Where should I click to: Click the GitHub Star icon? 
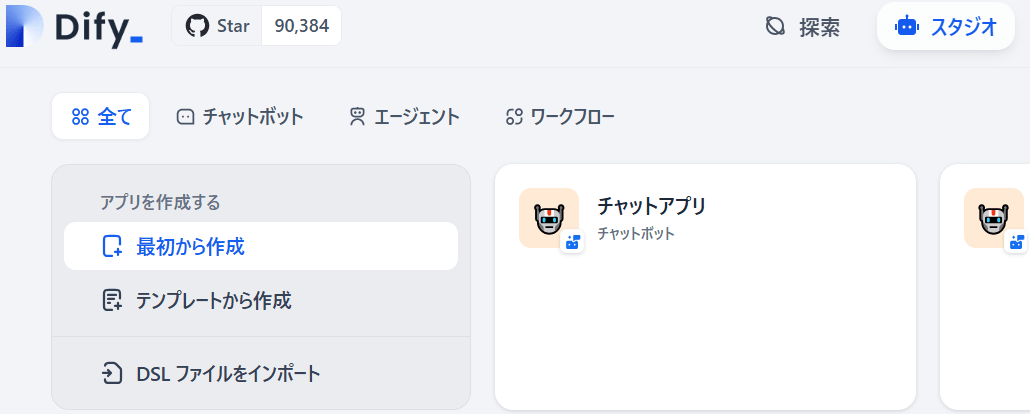pos(200,26)
